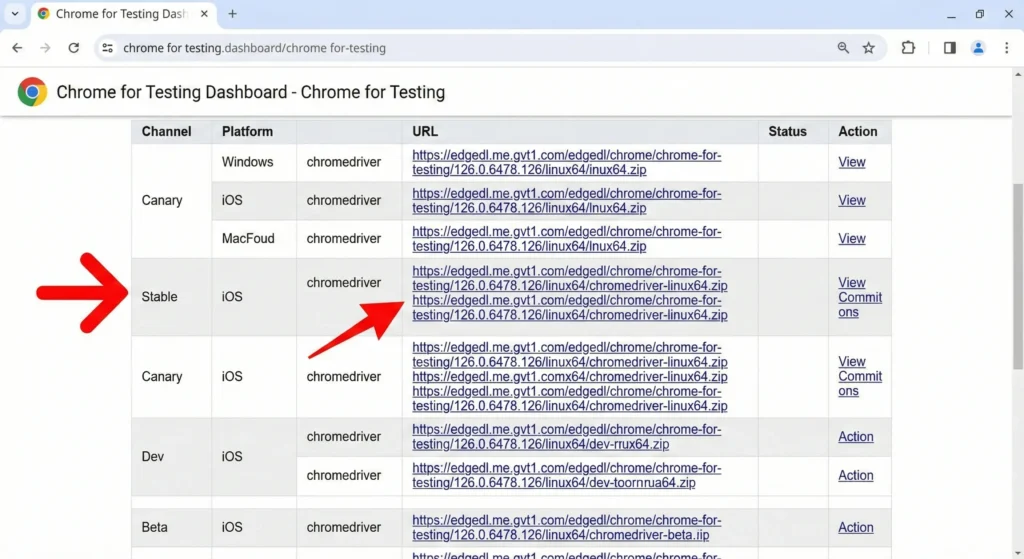Open the chromedriver-beta URL link
This screenshot has height=559, width=1024.
(x=567, y=528)
